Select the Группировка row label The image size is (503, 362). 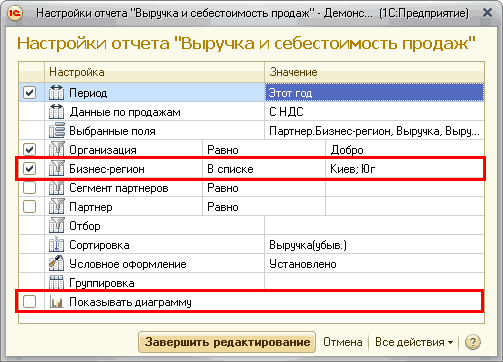click(x=102, y=283)
